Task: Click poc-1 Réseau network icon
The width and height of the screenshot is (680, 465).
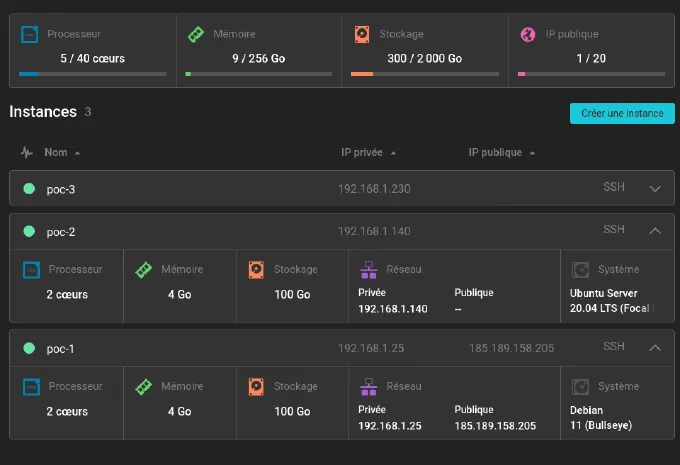Action: point(369,387)
